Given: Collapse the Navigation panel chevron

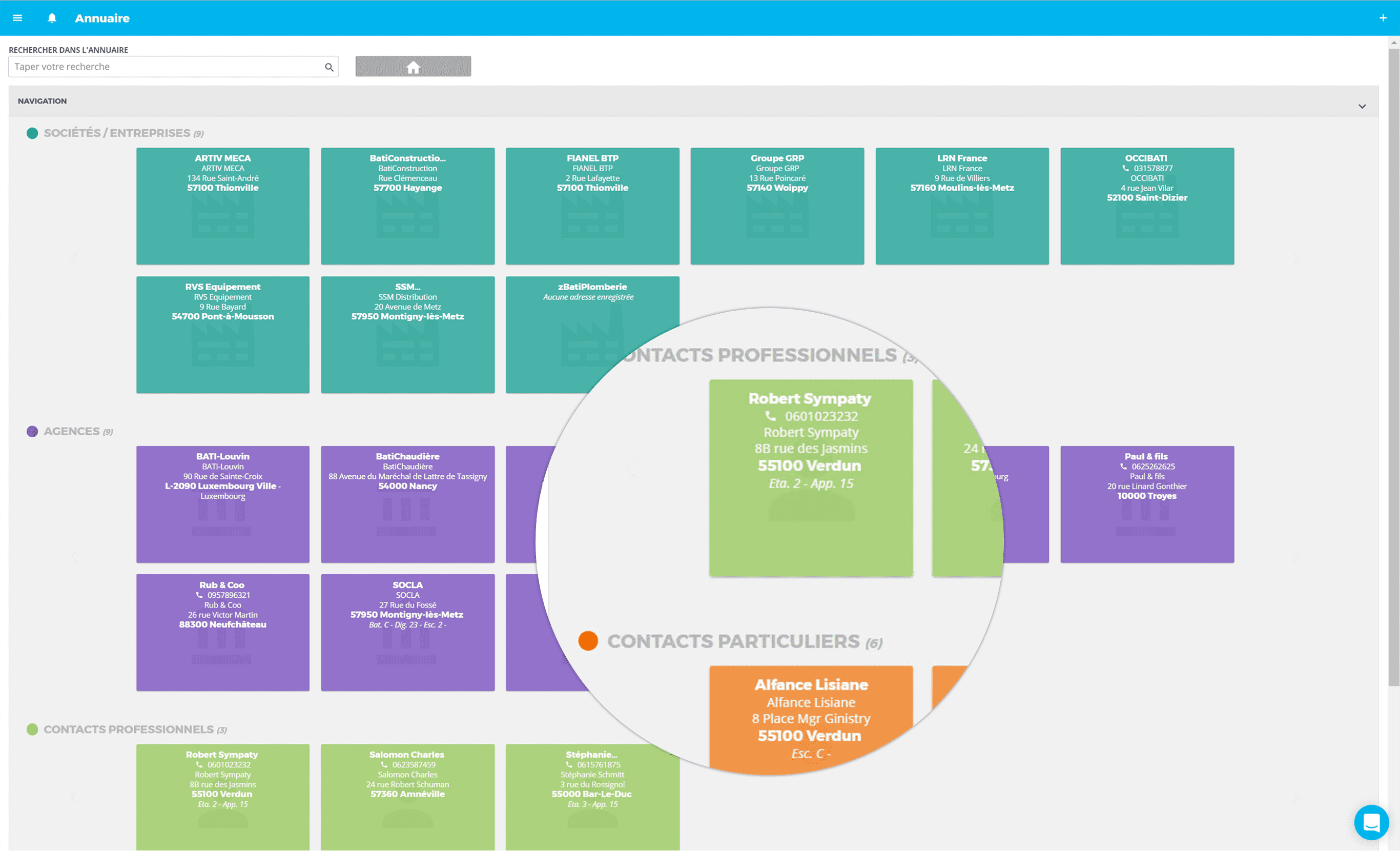Looking at the screenshot, I should tap(1362, 106).
